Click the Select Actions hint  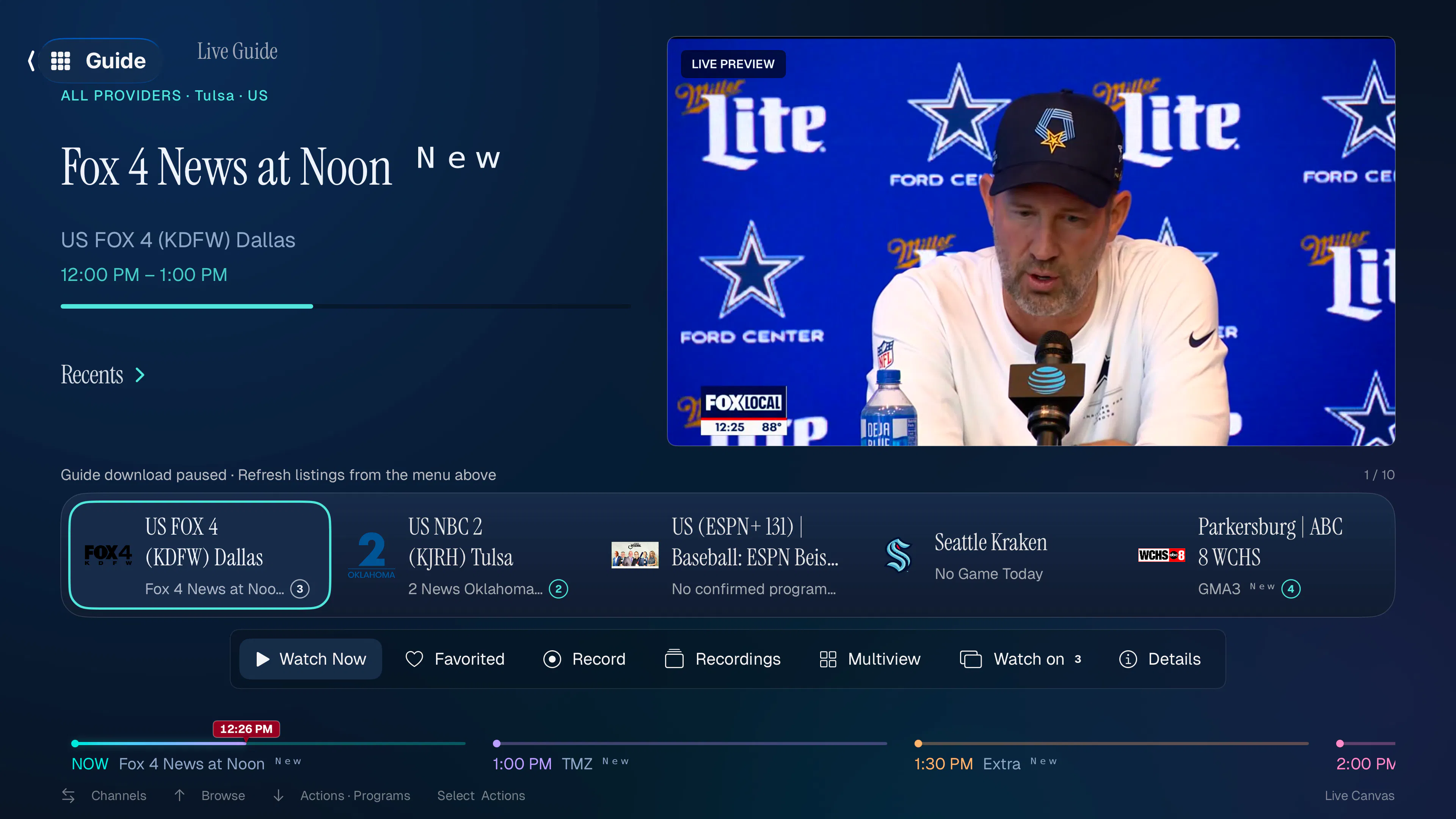(x=481, y=795)
